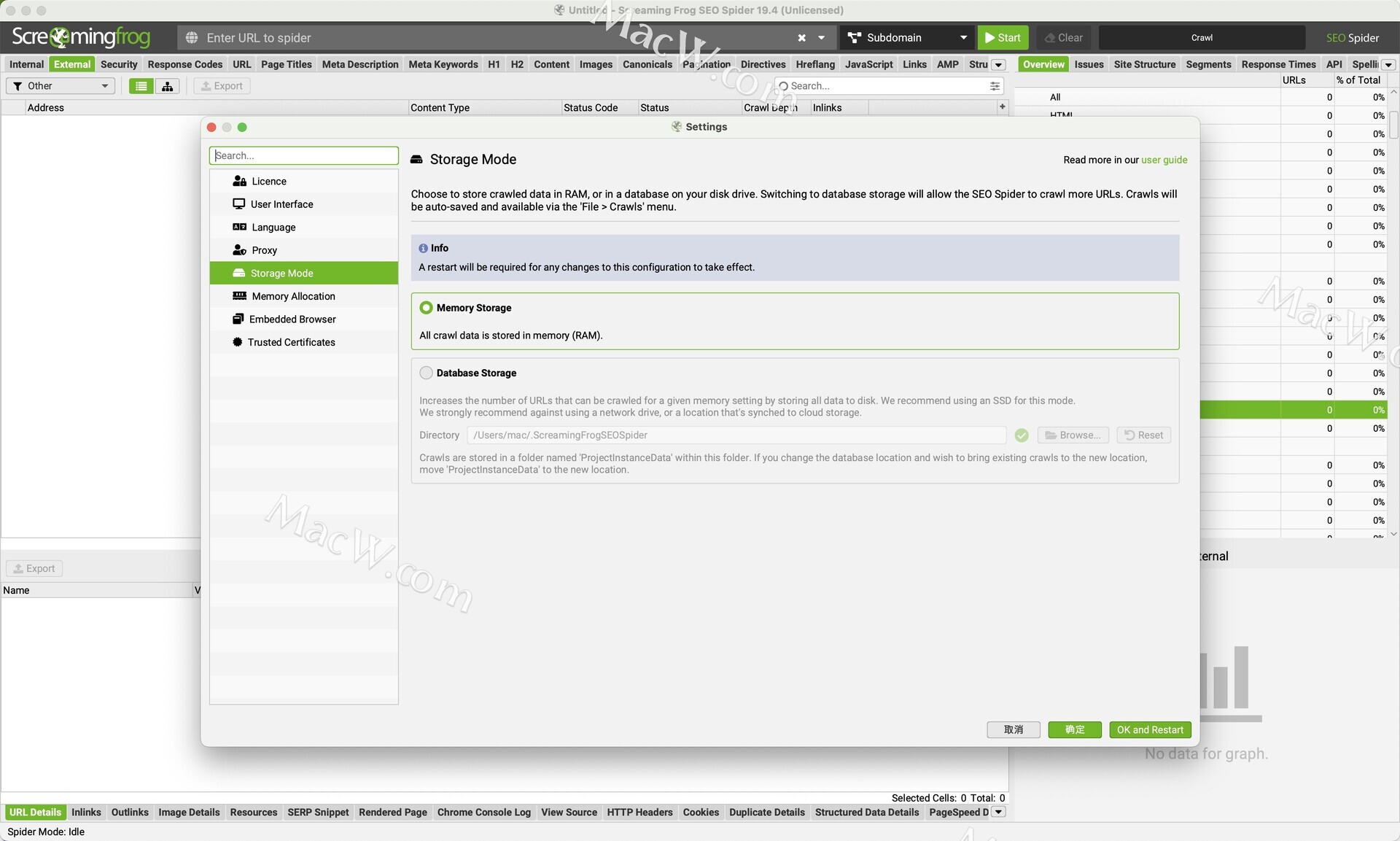This screenshot has height=841, width=1400.
Task: Click the Enter URL to spider field
Action: [x=496, y=38]
